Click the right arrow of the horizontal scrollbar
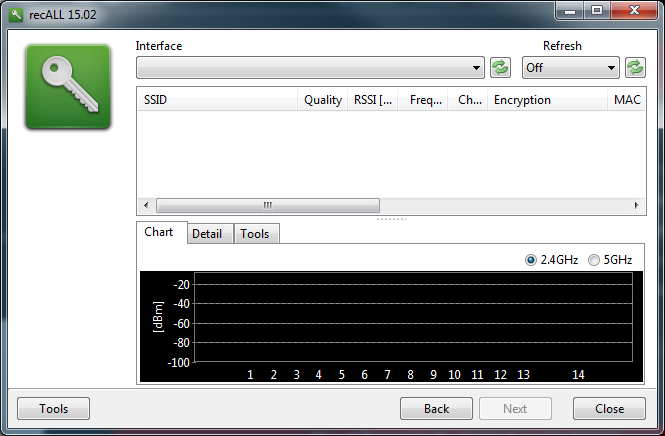The height and width of the screenshot is (436, 665). [637, 205]
